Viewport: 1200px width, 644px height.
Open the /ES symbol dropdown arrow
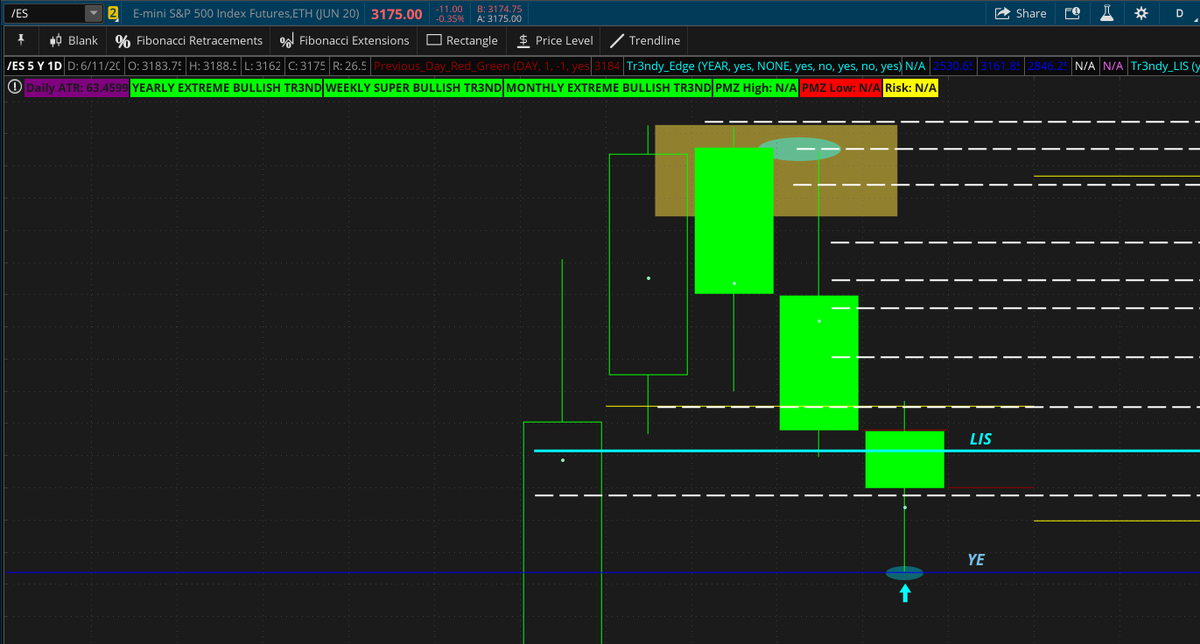click(93, 13)
